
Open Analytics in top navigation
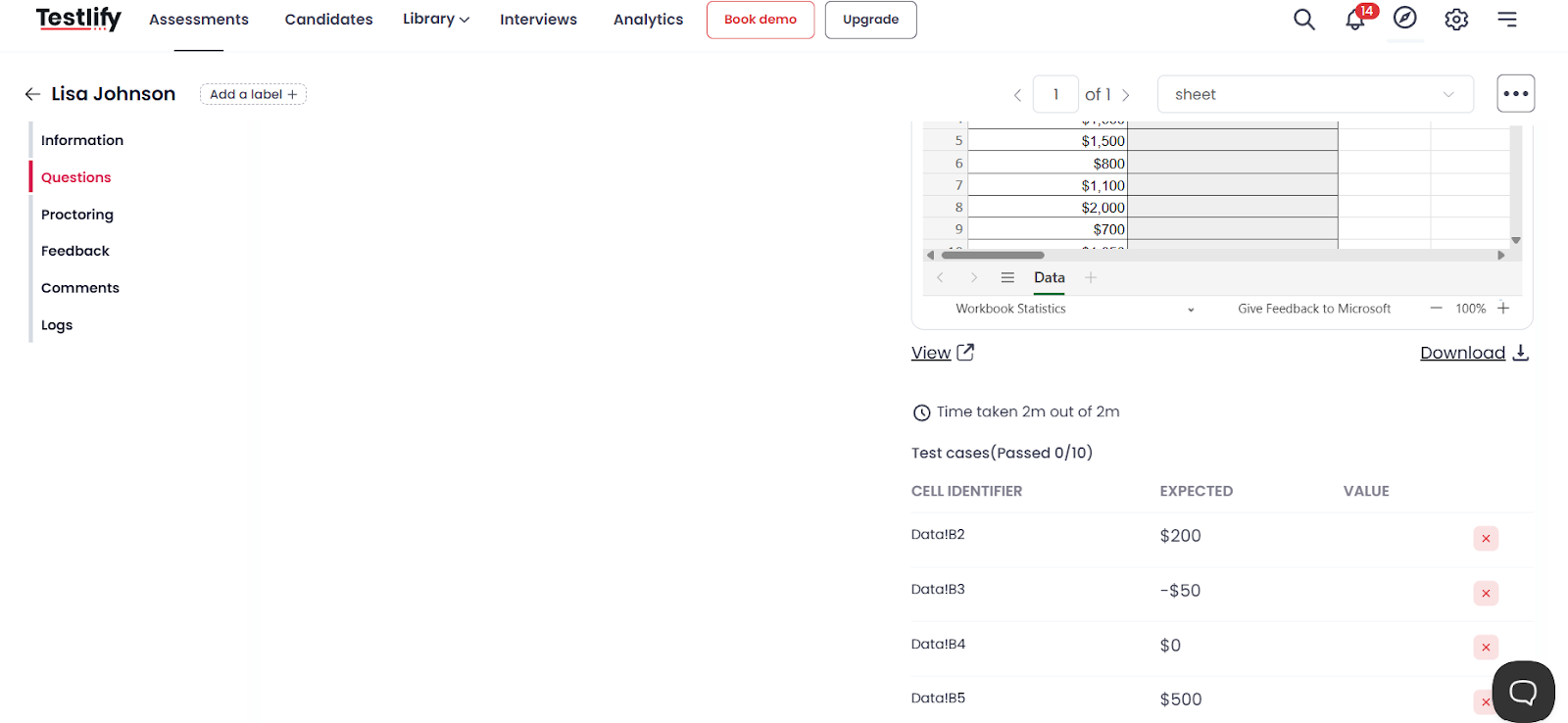click(648, 20)
